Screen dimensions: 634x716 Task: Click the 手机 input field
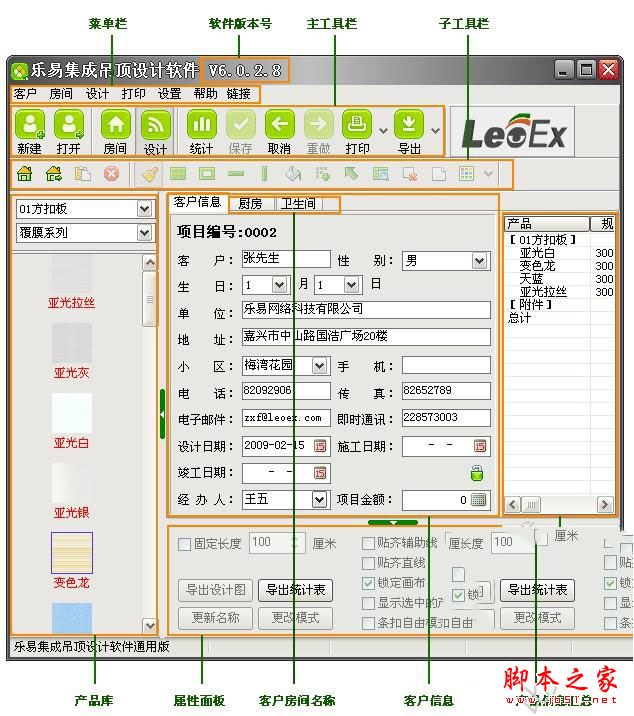pyautogui.click(x=446, y=366)
